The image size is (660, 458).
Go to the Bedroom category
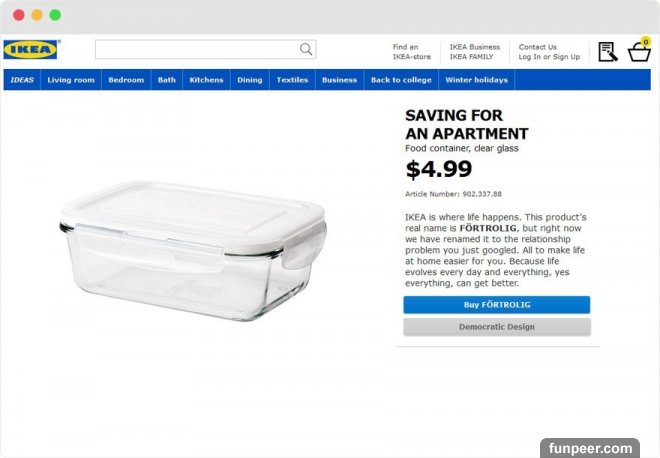point(126,80)
